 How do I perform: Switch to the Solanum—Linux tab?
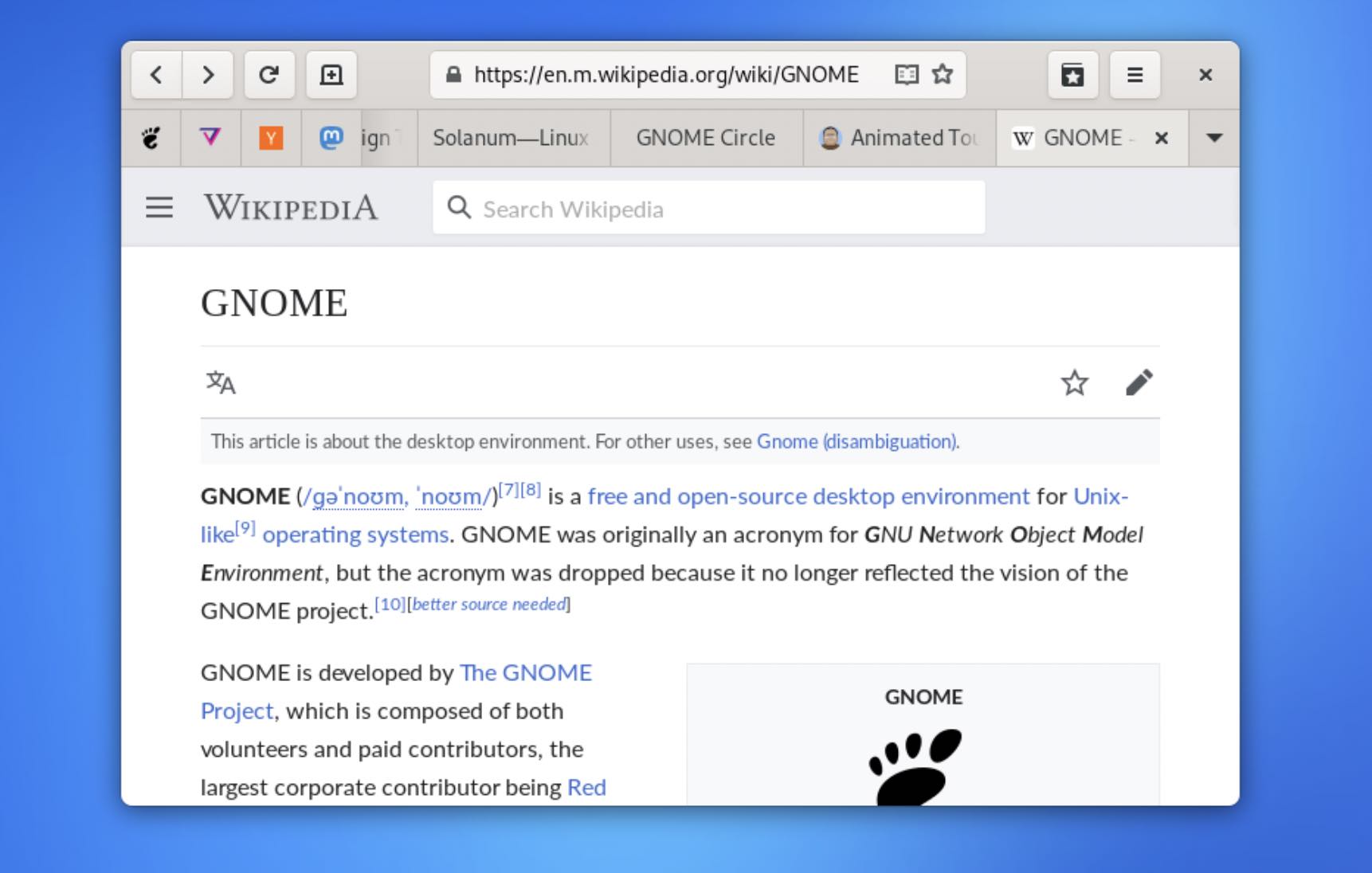point(514,139)
